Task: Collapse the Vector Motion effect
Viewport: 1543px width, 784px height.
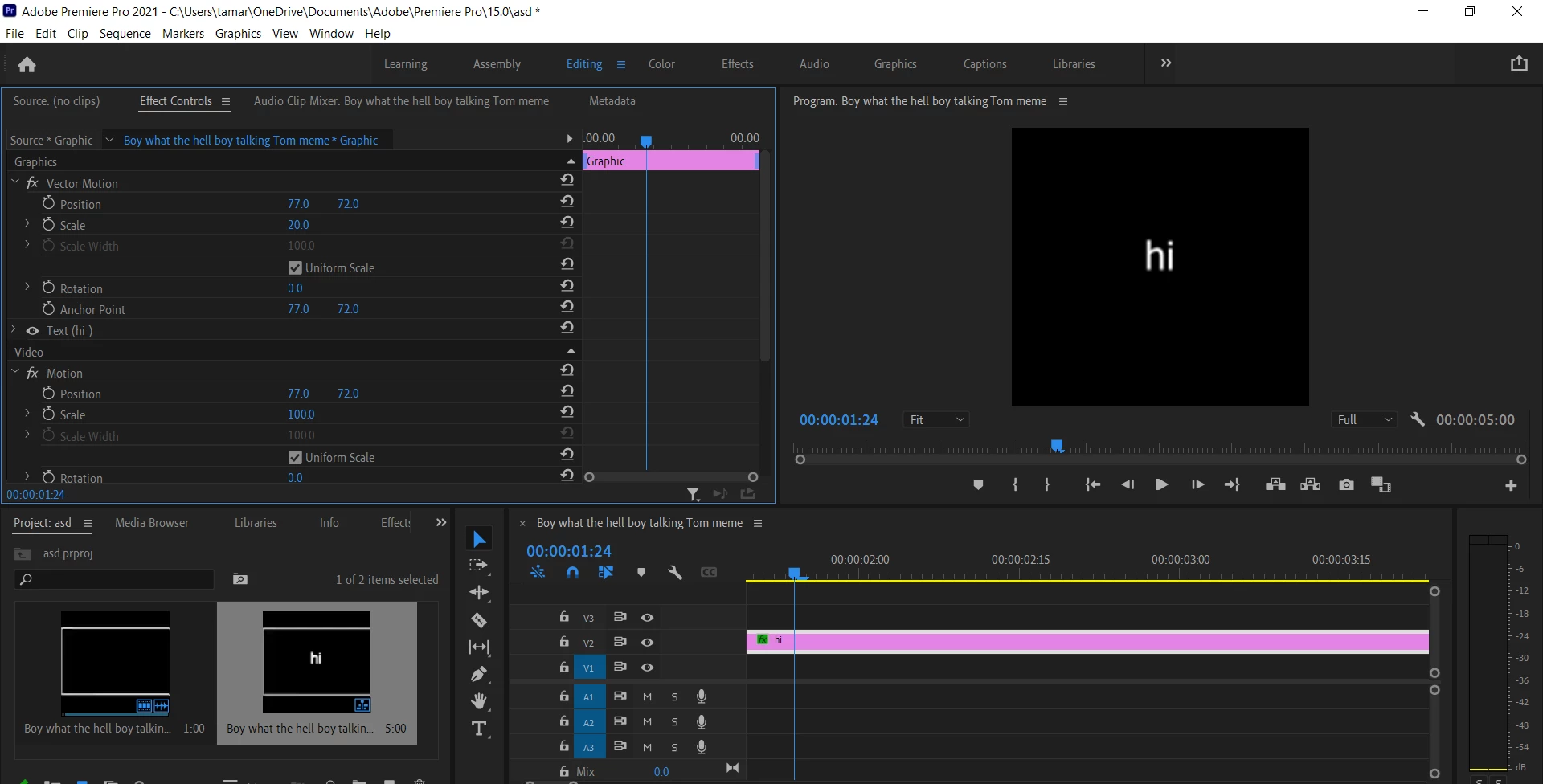Action: tap(15, 182)
